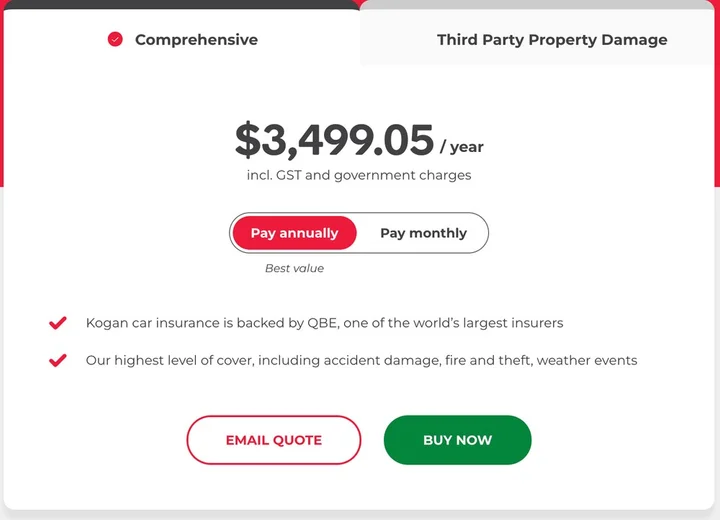Click the $3,499.05 price amount

point(334,141)
